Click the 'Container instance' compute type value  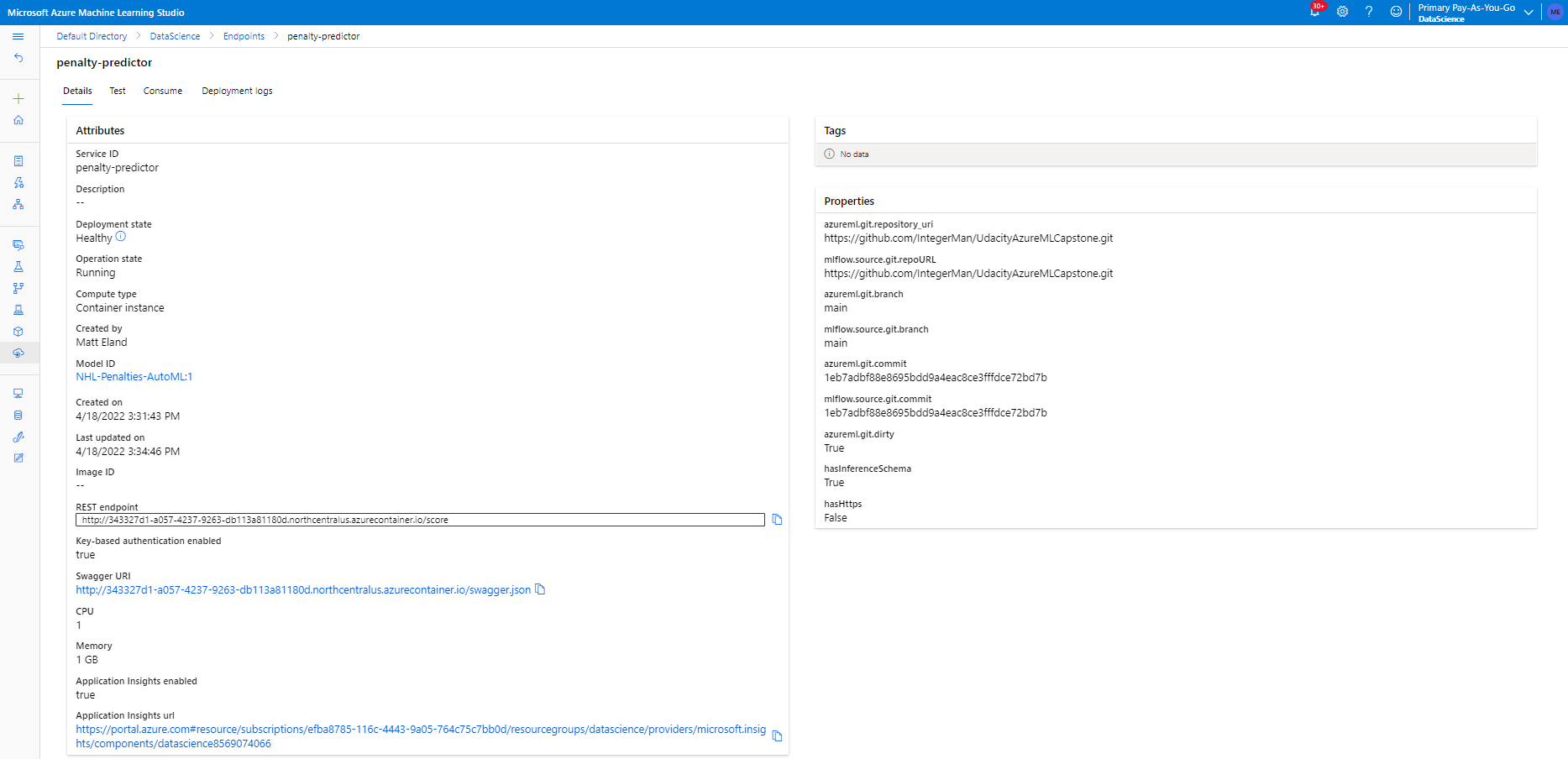click(x=120, y=308)
